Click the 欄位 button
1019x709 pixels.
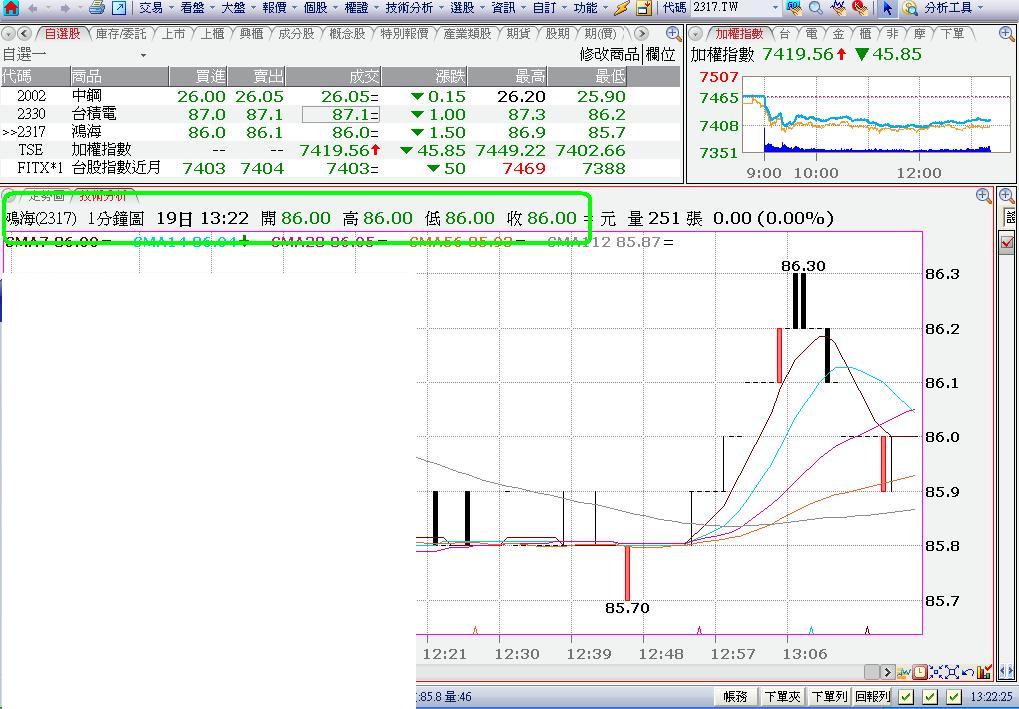point(660,55)
